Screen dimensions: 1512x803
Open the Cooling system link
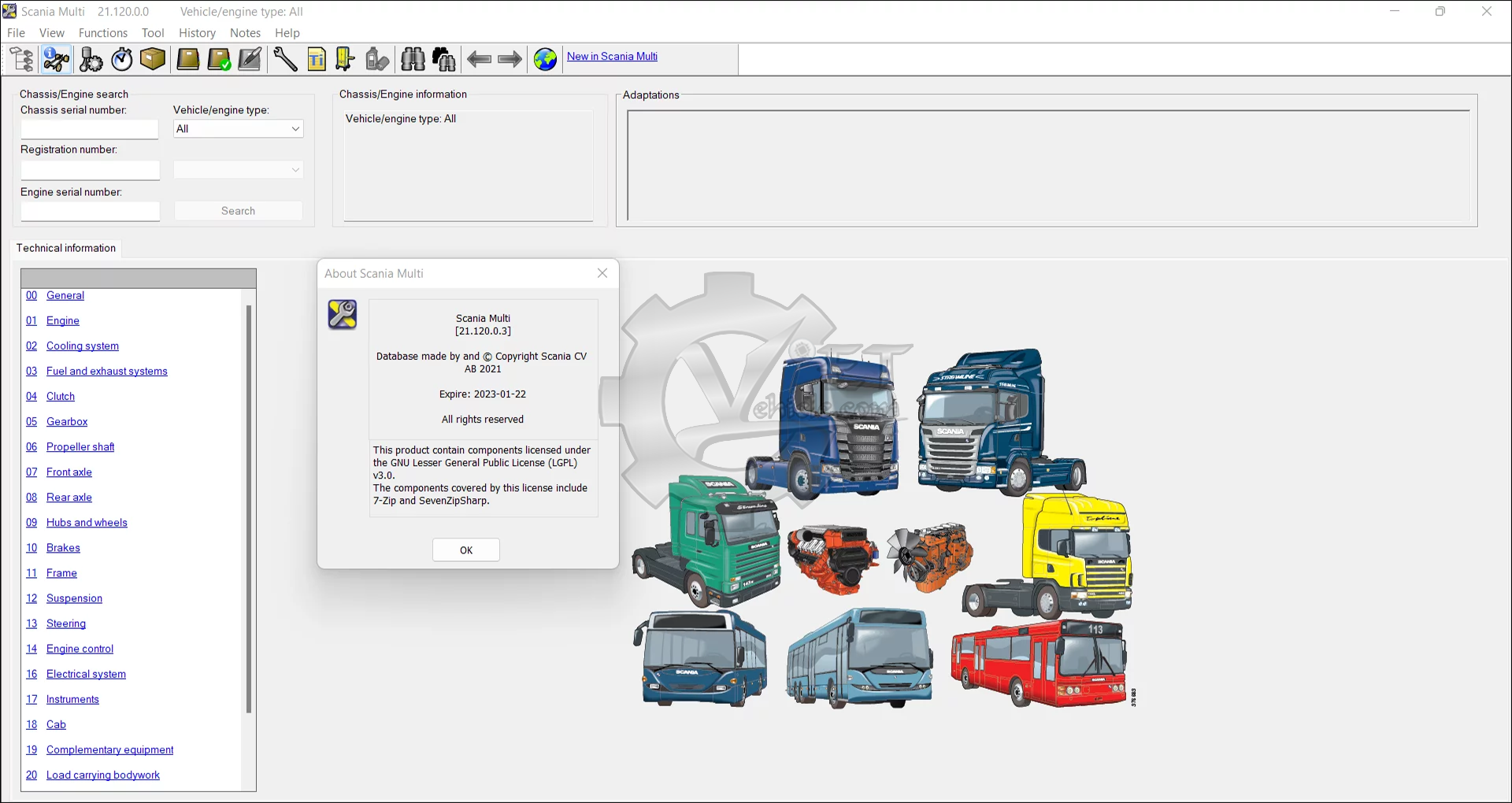[83, 346]
